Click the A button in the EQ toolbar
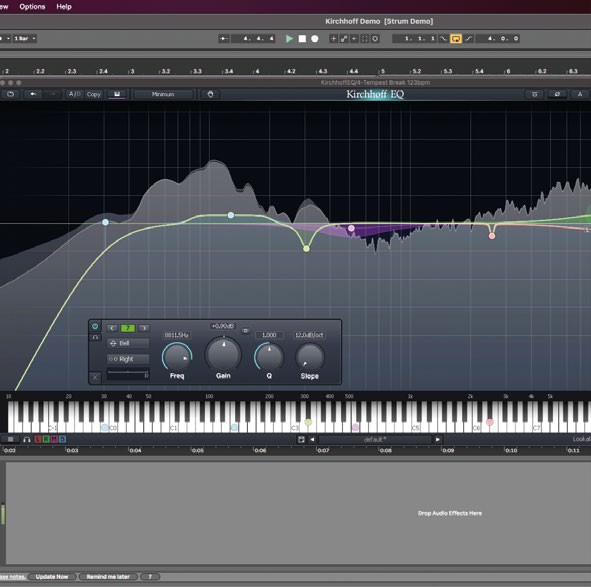This screenshot has height=587, width=591. (580, 94)
